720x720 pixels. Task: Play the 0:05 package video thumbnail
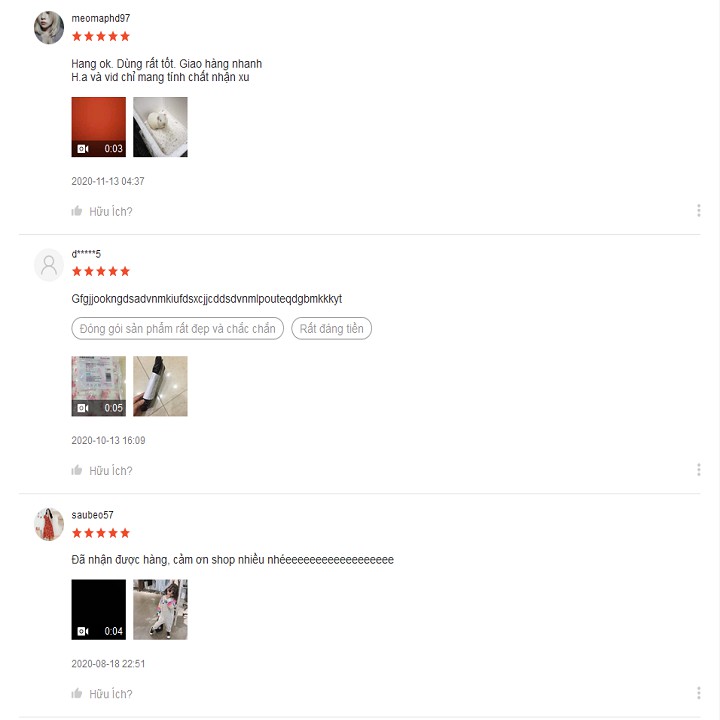pyautogui.click(x=98, y=386)
